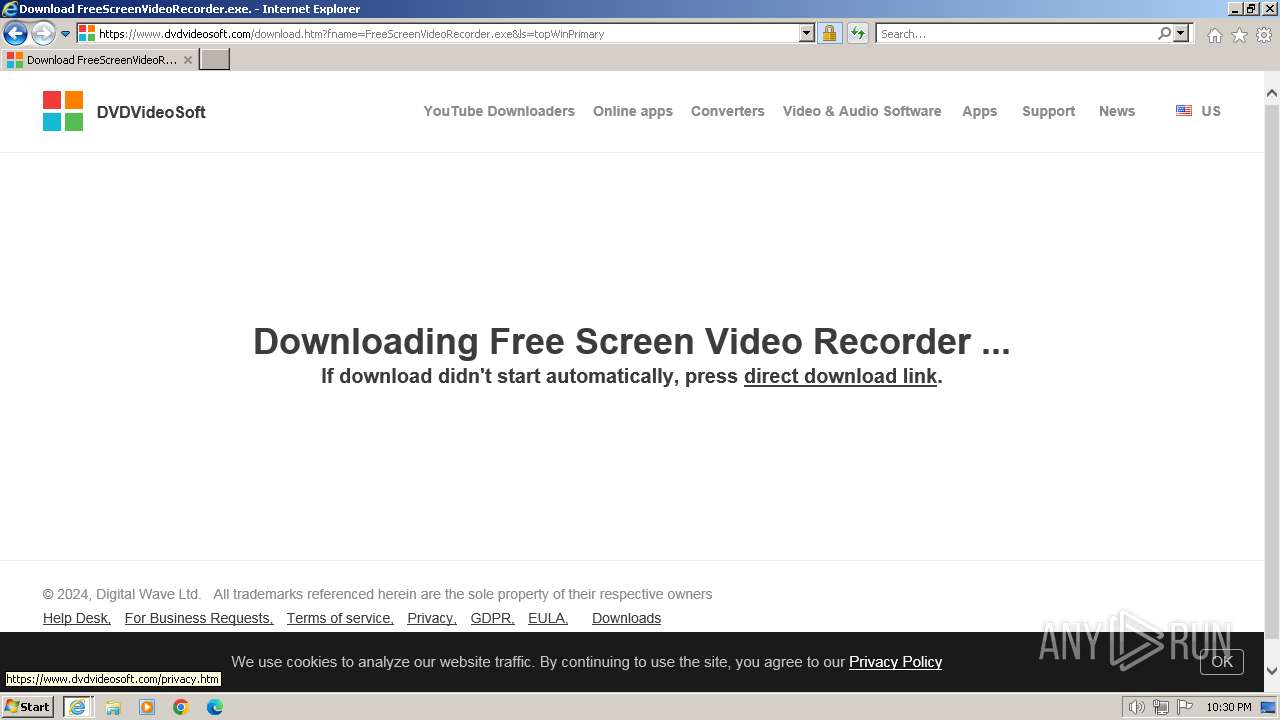The image size is (1280, 720).
Task: Open the Tools gear icon
Action: tap(1264, 35)
